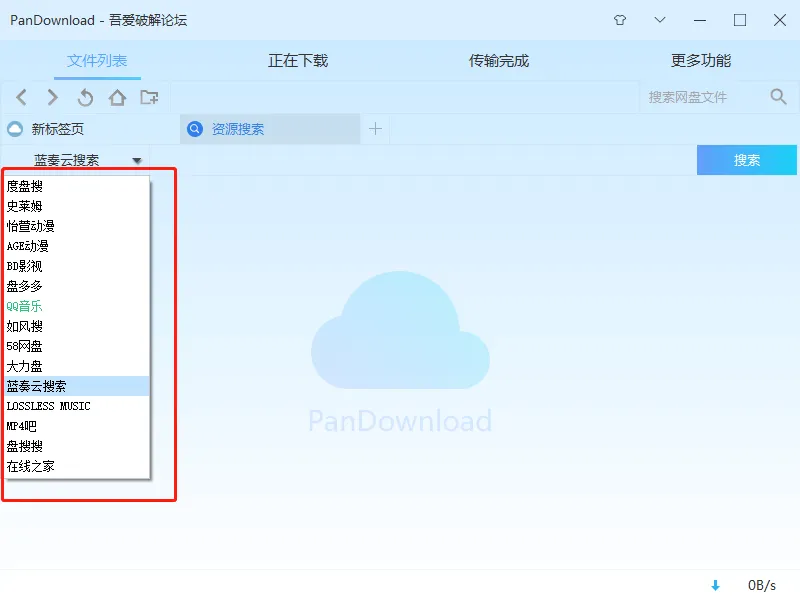This screenshot has width=800, height=600.
Task: Click the magnifier icon for netdisk search
Action: click(778, 96)
